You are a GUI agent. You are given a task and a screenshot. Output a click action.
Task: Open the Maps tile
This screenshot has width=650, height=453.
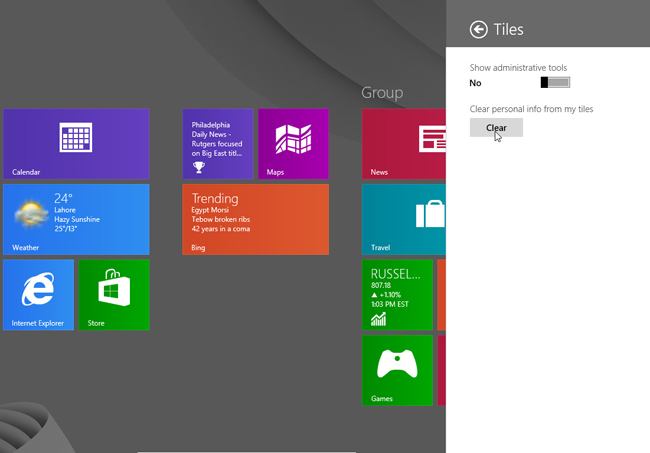click(x=293, y=144)
